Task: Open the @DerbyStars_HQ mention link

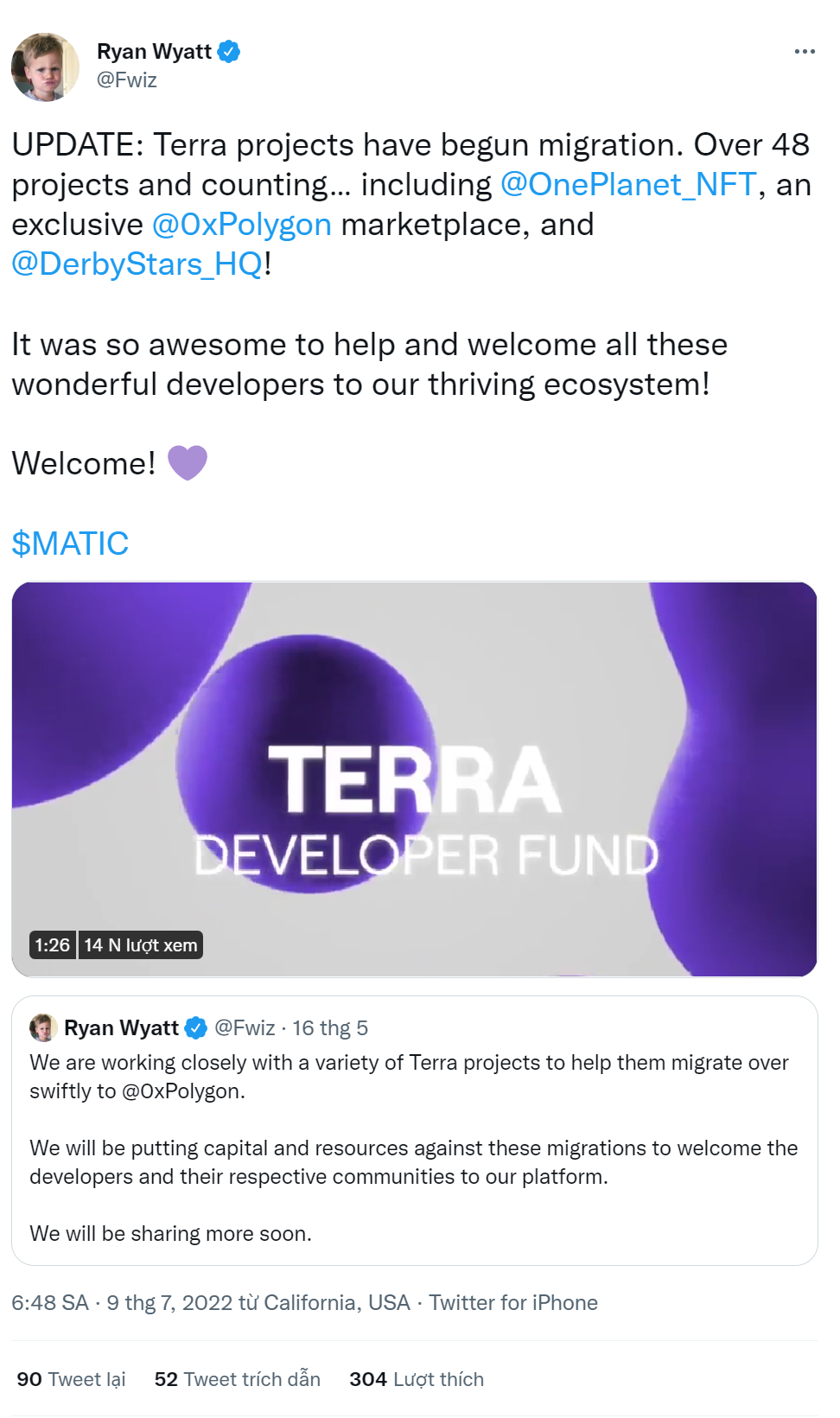Action: pyautogui.click(x=137, y=264)
